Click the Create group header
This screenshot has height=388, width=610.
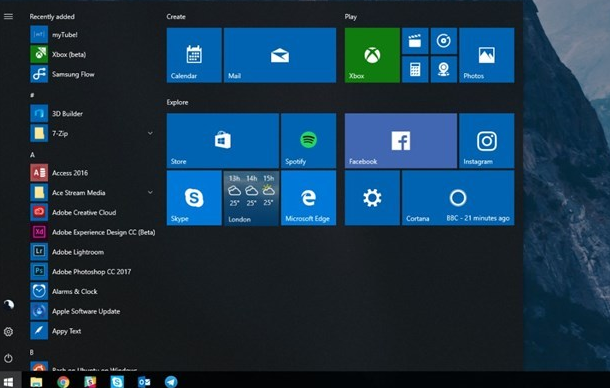coord(176,17)
